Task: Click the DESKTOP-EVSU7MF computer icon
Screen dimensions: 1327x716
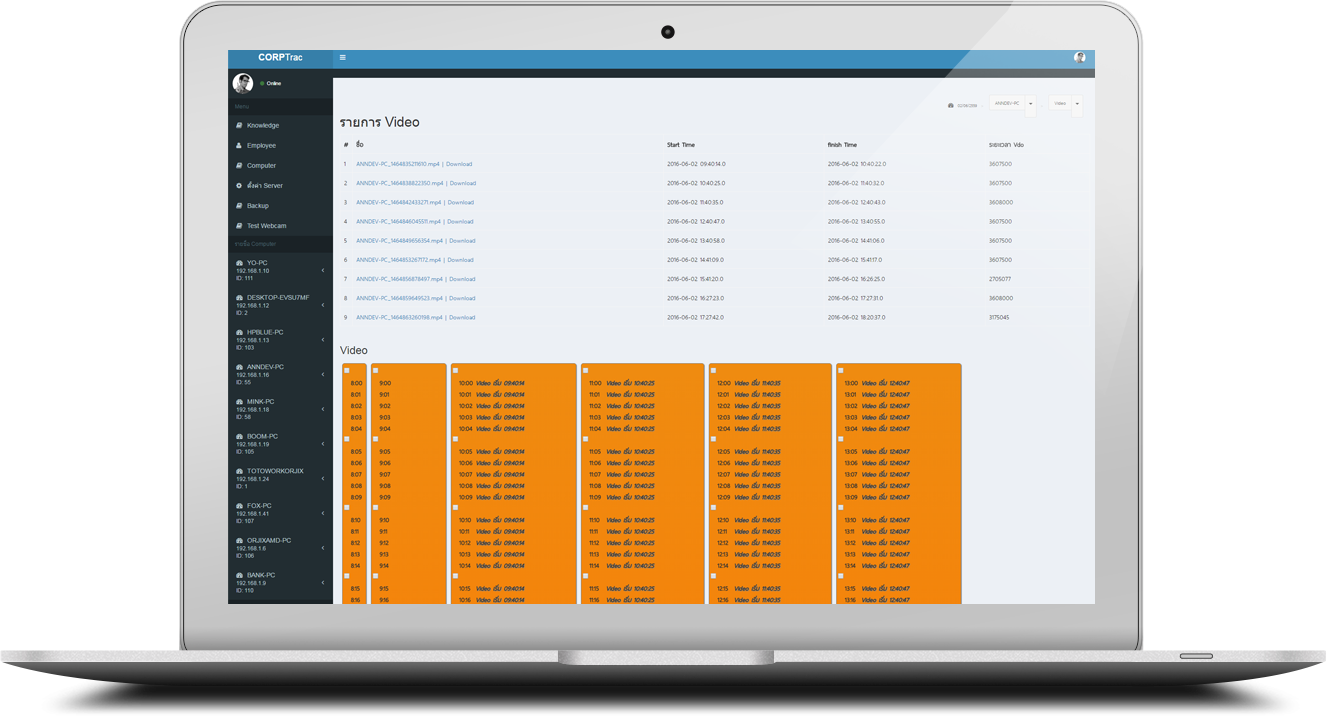Action: pyautogui.click(x=239, y=298)
